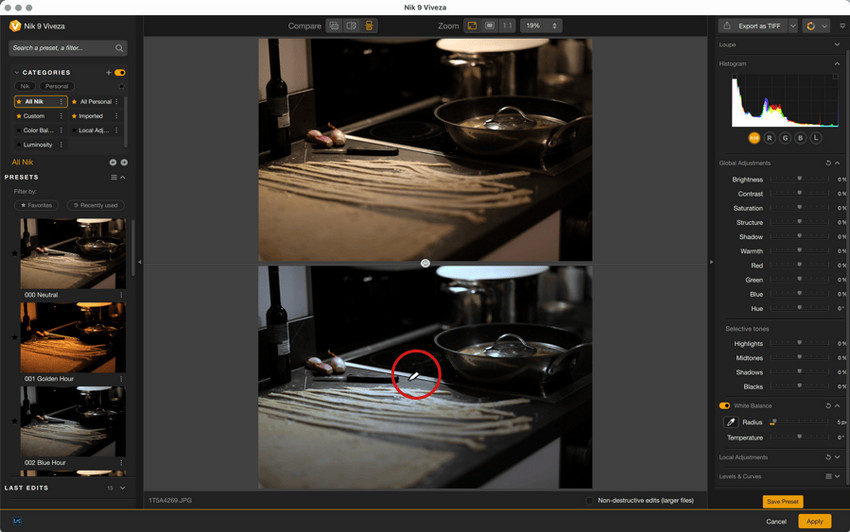Check Non-destructive edits (larger files) checkbox

point(590,501)
